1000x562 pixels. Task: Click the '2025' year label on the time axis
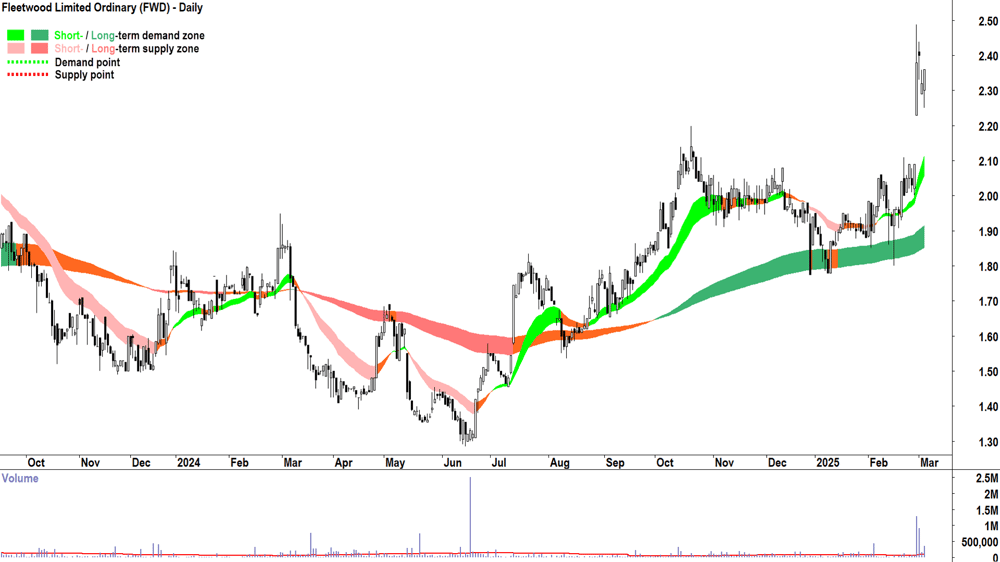828,462
